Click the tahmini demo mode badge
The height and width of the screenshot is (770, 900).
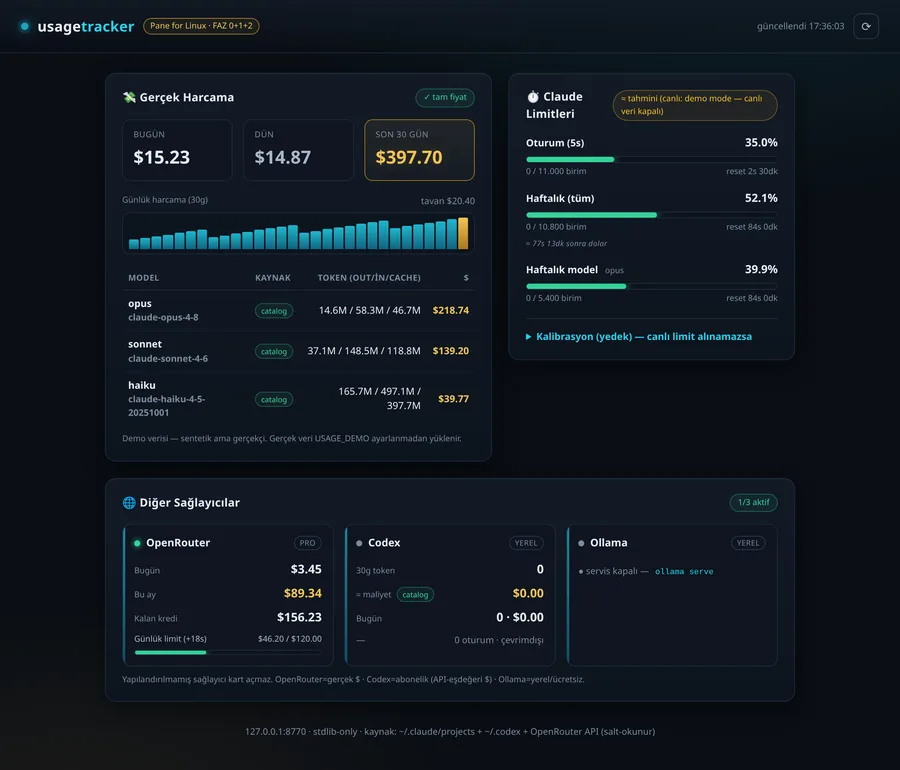pos(695,105)
